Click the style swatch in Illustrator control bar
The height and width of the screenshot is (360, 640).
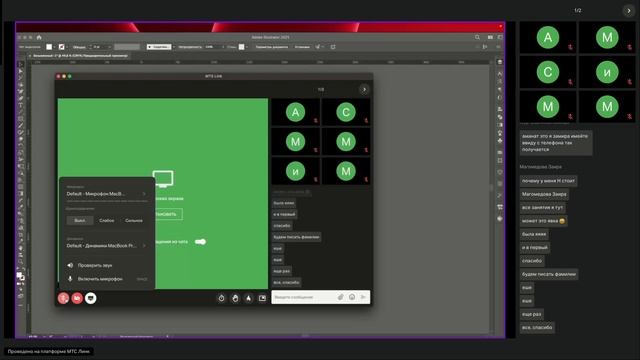click(242, 47)
